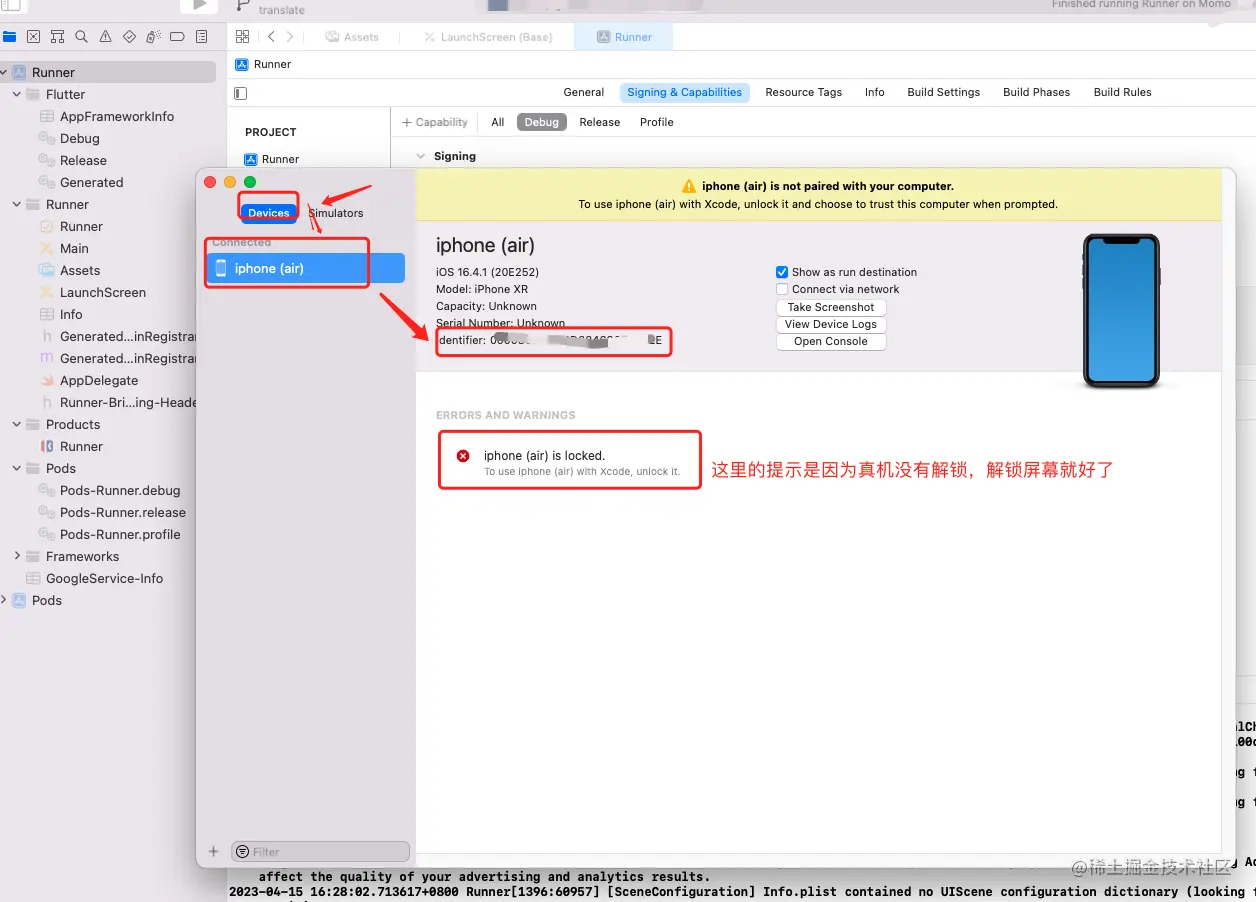Click View Device Logs button
The width and height of the screenshot is (1256, 902).
(831, 324)
